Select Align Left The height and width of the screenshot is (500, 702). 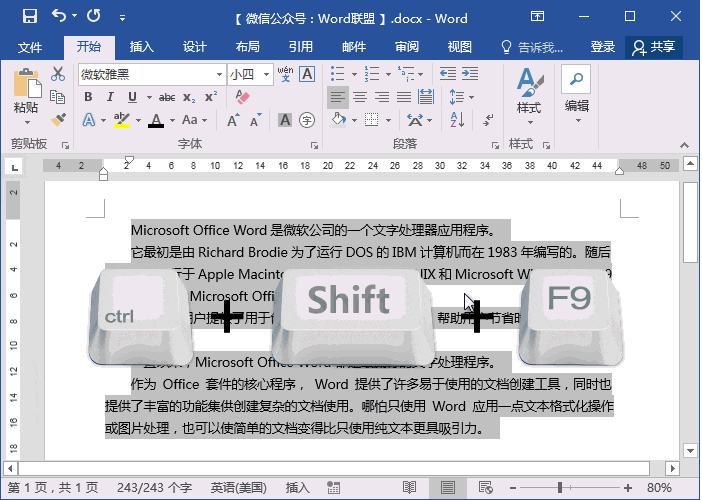pos(338,97)
